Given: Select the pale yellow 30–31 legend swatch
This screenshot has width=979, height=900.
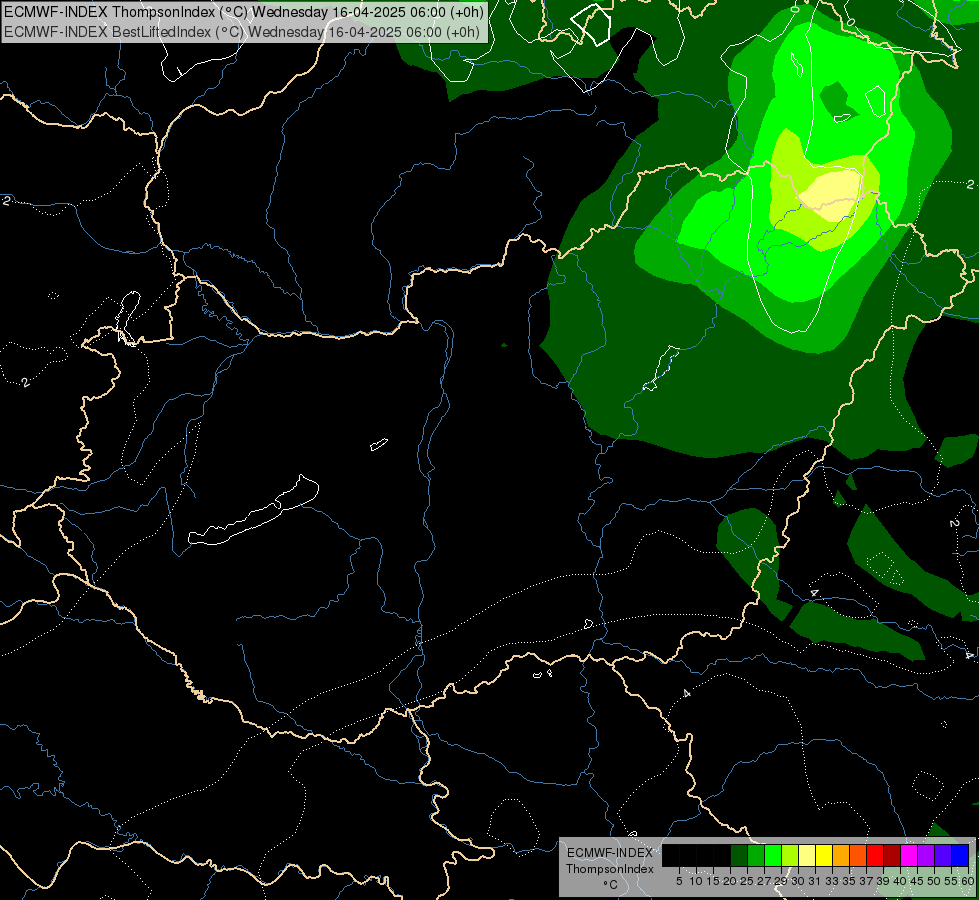Looking at the screenshot, I should pyautogui.click(x=807, y=855).
